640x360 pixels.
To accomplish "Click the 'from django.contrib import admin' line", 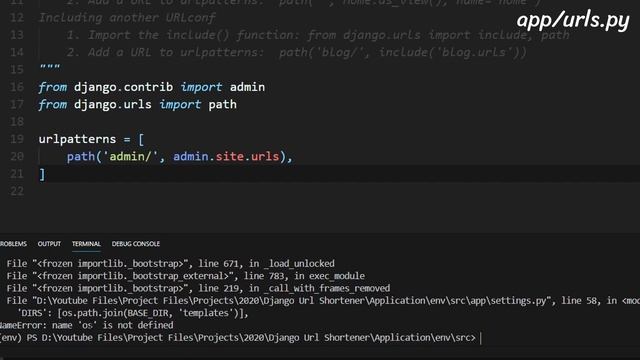I will click(x=151, y=87).
